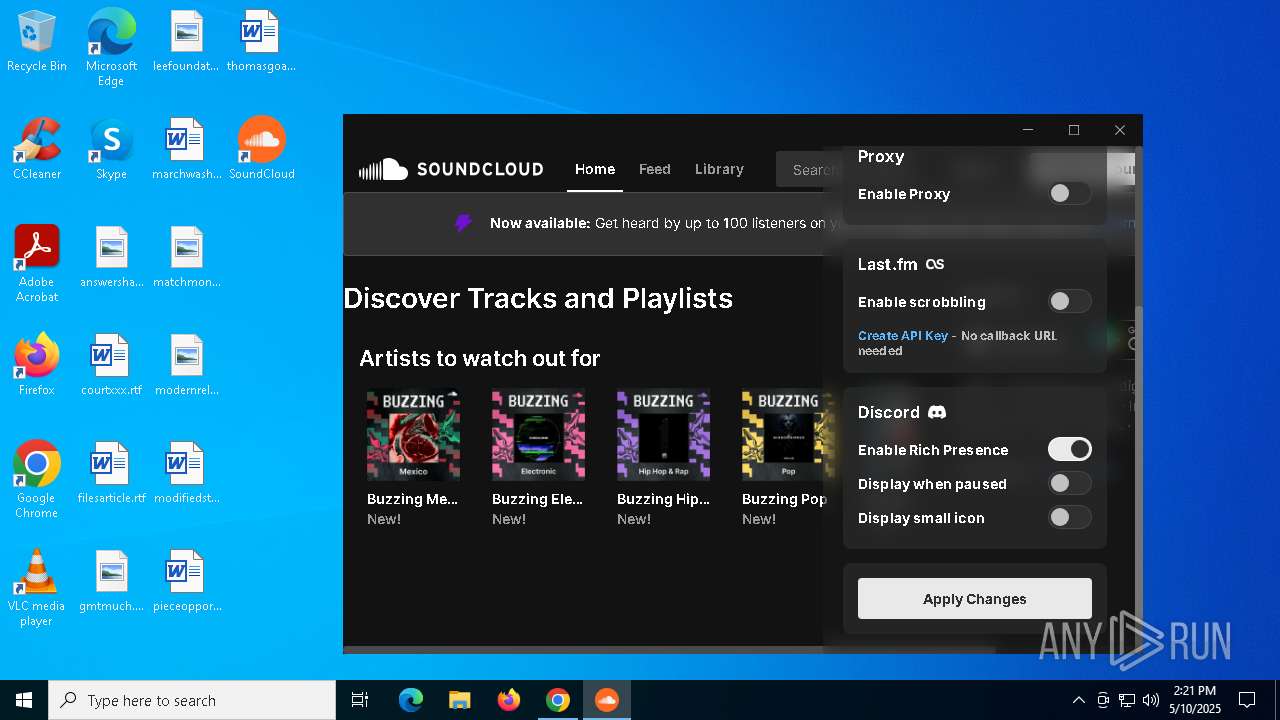Image resolution: width=1280 pixels, height=720 pixels.
Task: Open the Recycle Bin desktop icon
Action: [37, 42]
